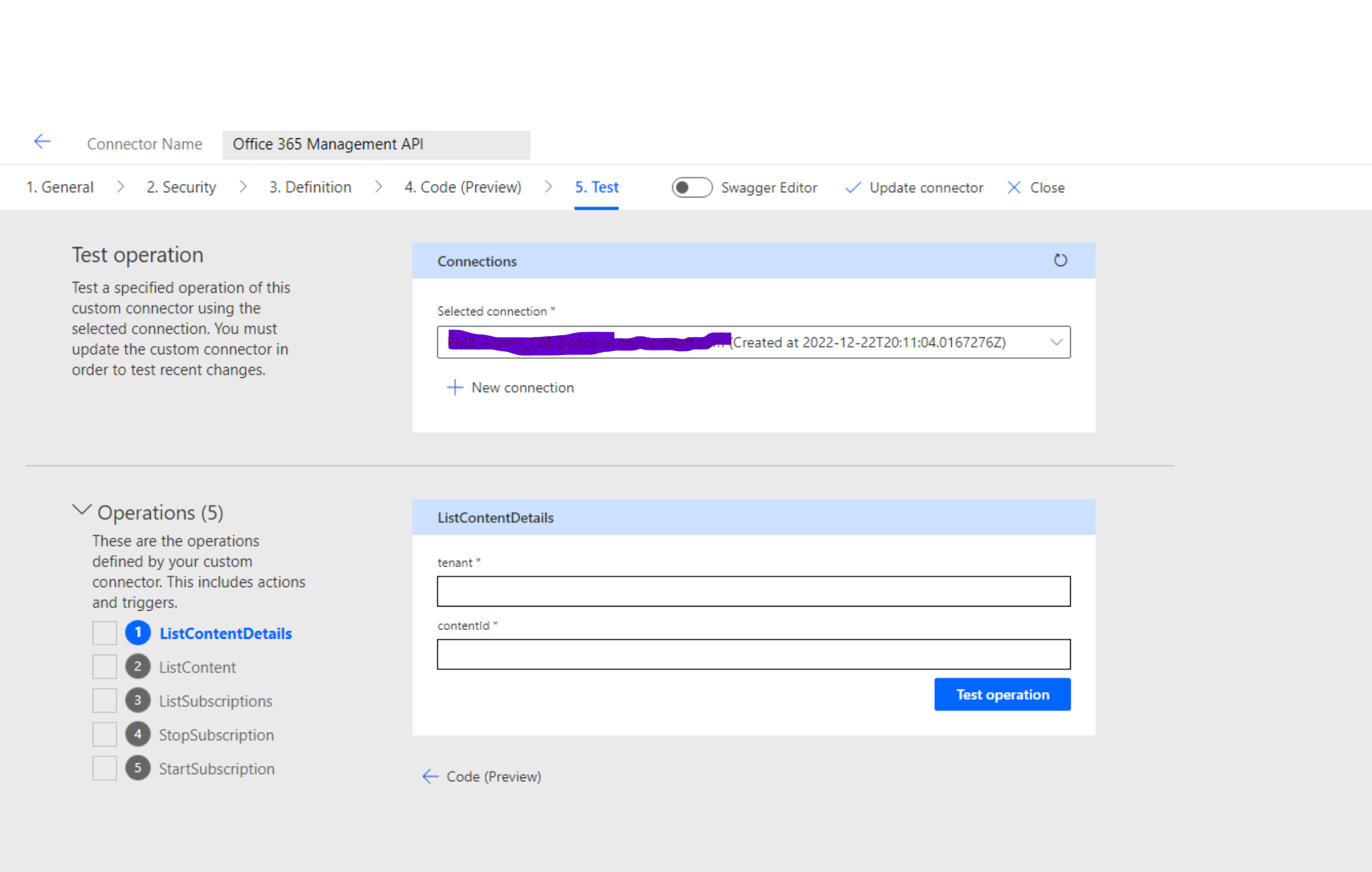Viewport: 1372px width, 872px height.
Task: Check the StopSubscription operation checkbox
Action: click(x=104, y=734)
